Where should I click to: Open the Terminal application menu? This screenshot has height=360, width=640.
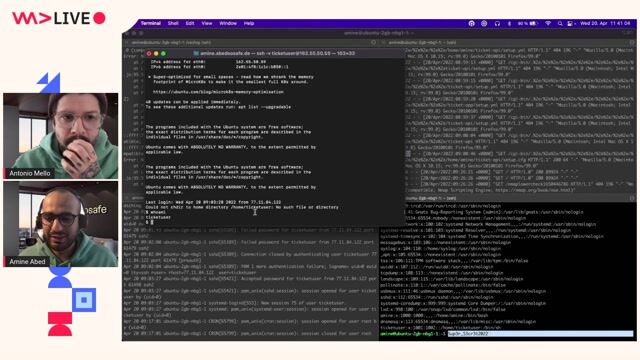pos(151,23)
